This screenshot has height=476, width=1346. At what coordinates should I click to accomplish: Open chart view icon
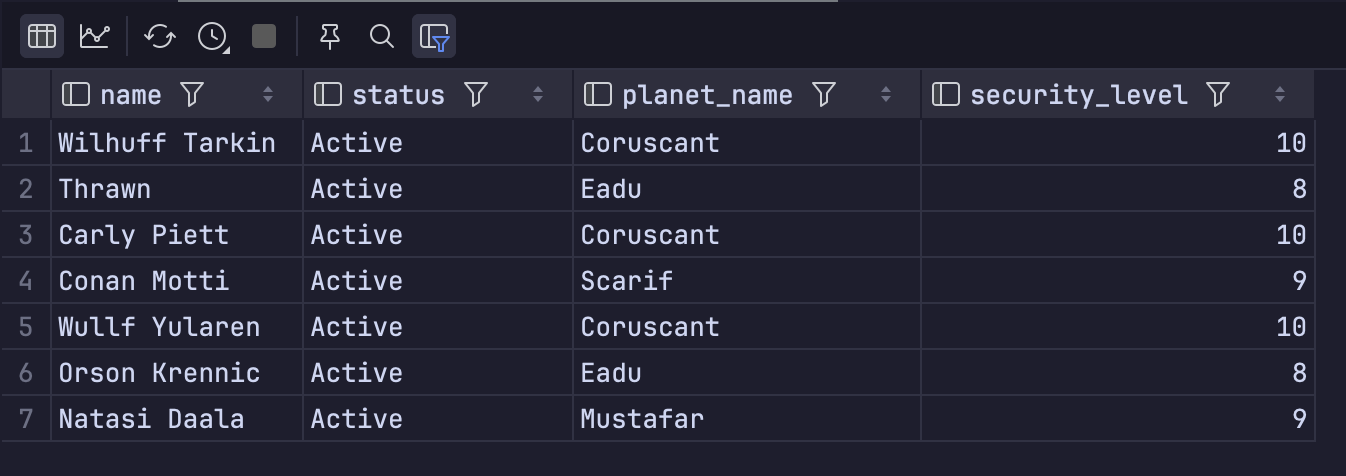point(94,37)
